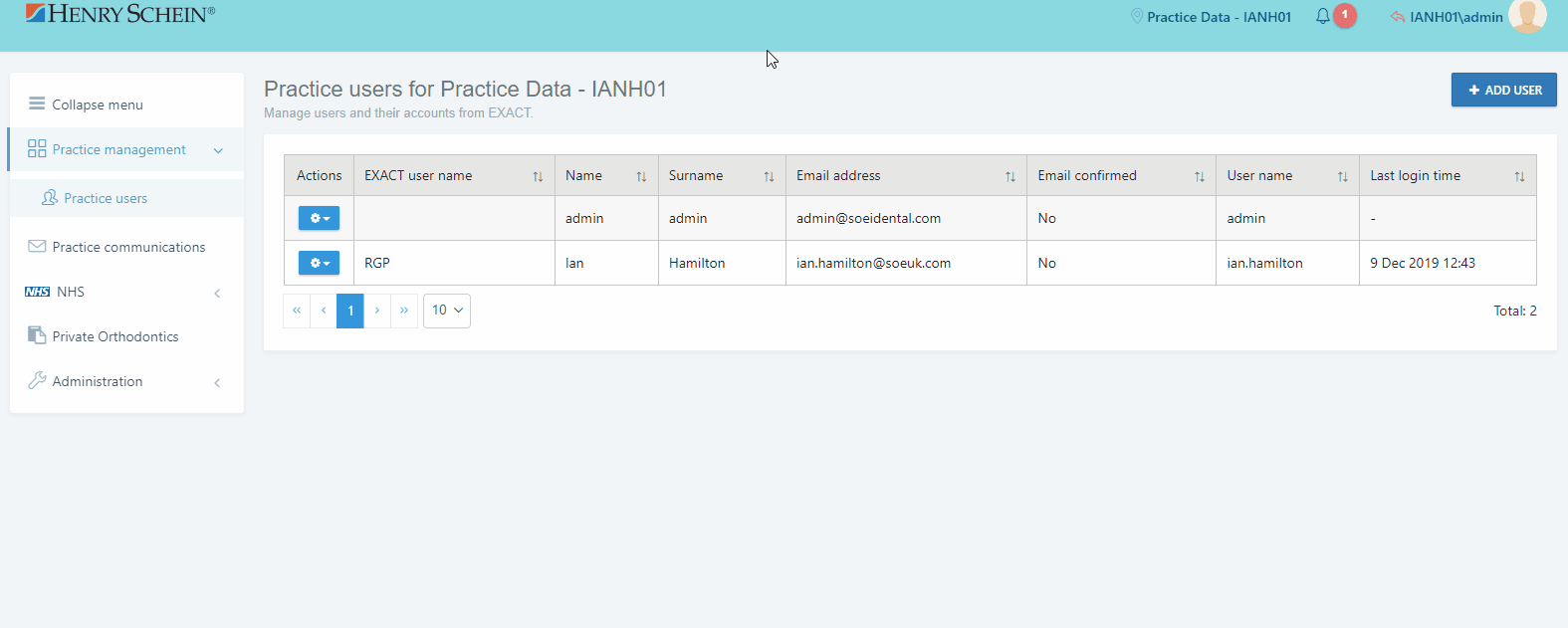Click the Private Orthodontics document icon

37,335
